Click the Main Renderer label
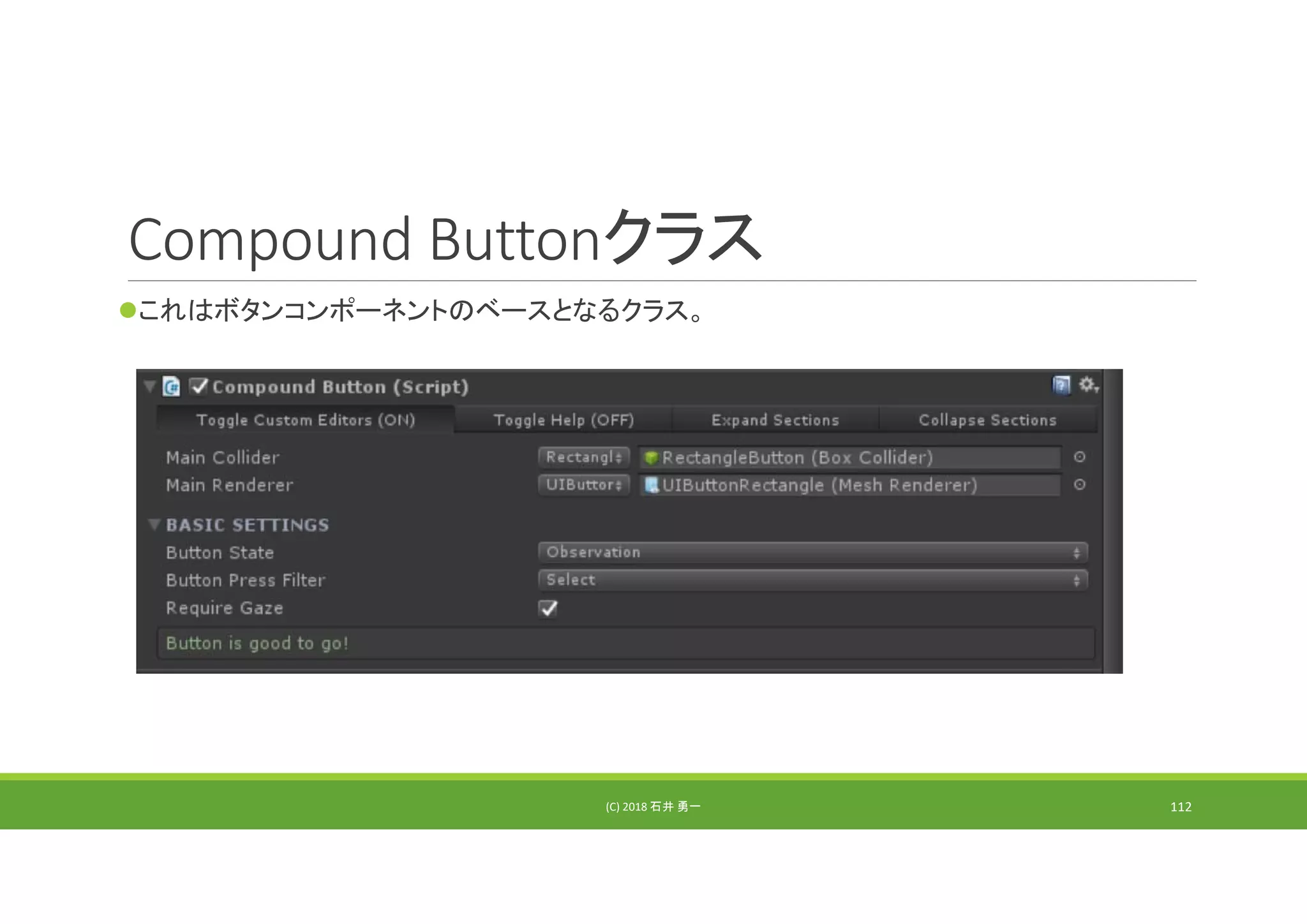 [230, 485]
